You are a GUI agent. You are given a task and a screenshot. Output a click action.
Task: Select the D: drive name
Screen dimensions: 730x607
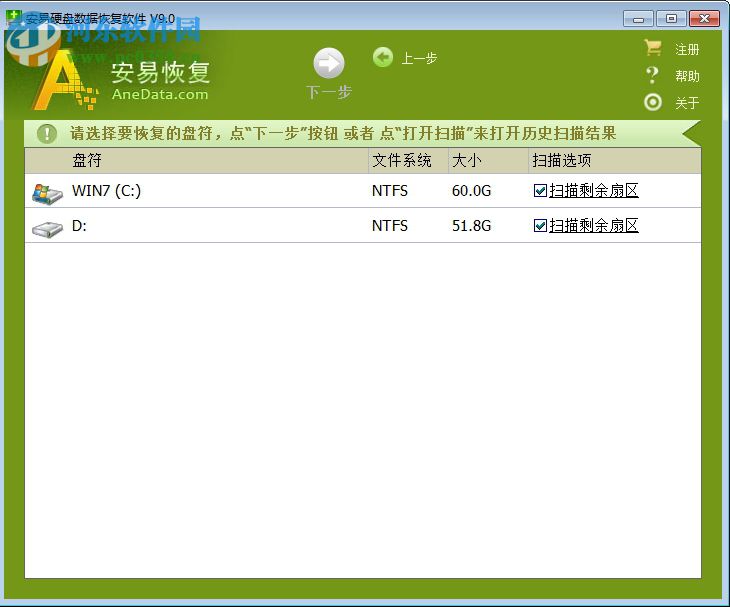tap(79, 226)
